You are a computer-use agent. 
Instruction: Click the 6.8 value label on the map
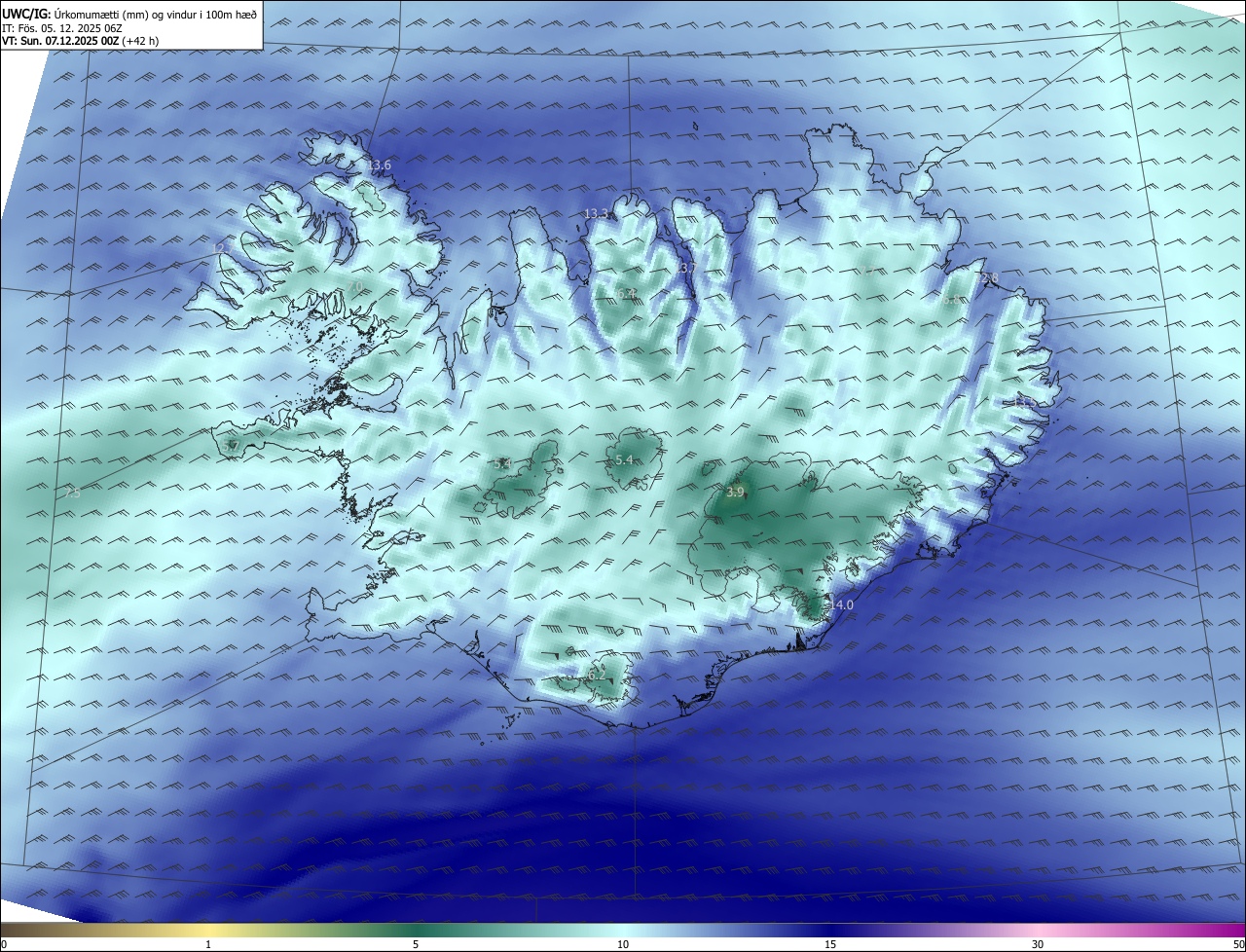[x=951, y=301]
